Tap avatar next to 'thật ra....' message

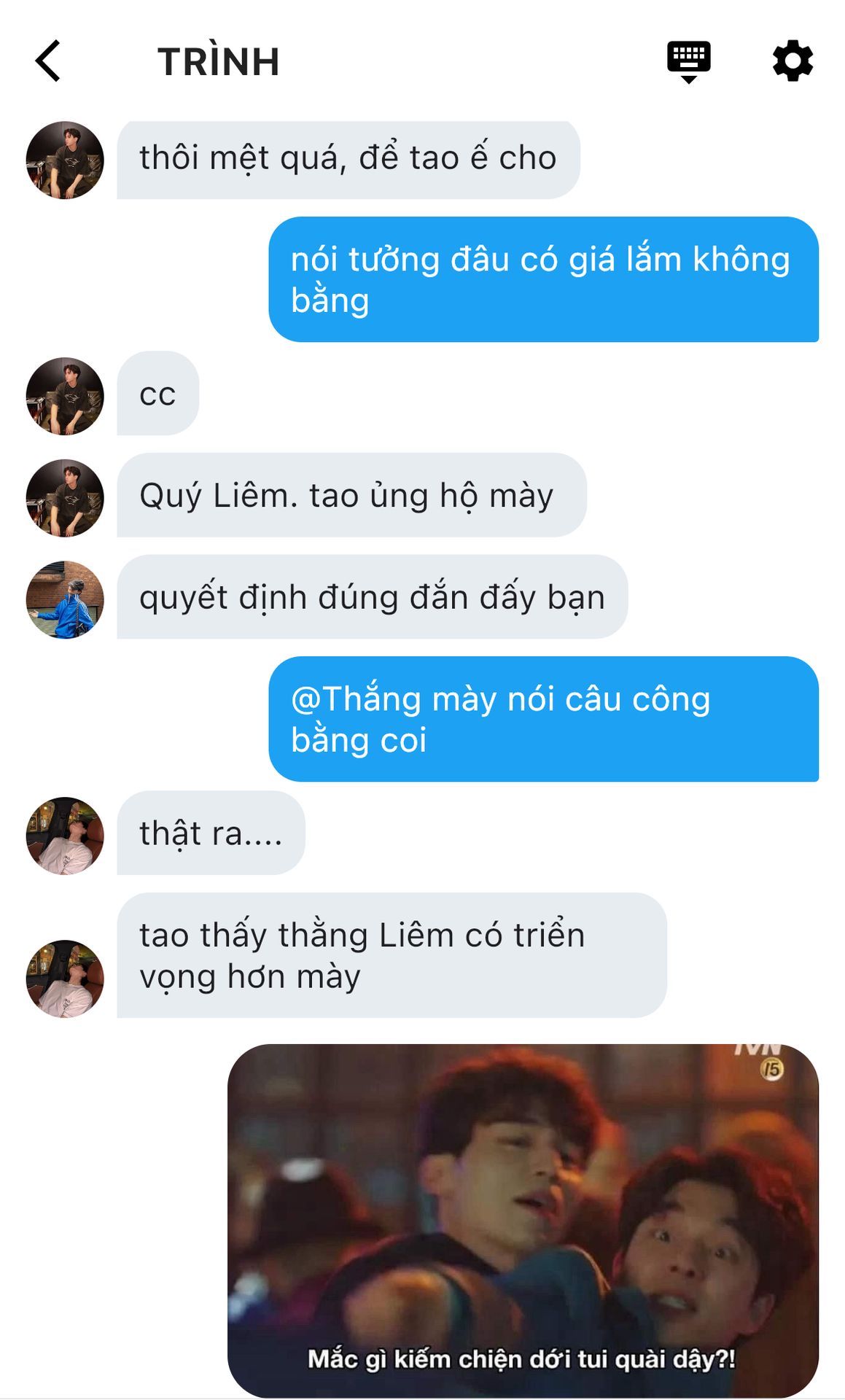(65, 836)
